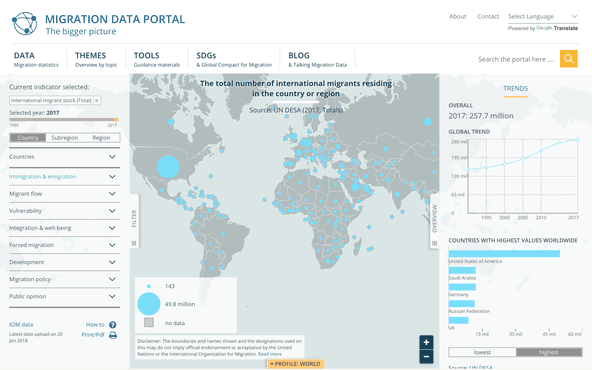
Task: Zoom in the map with plus button
Action: tap(426, 342)
